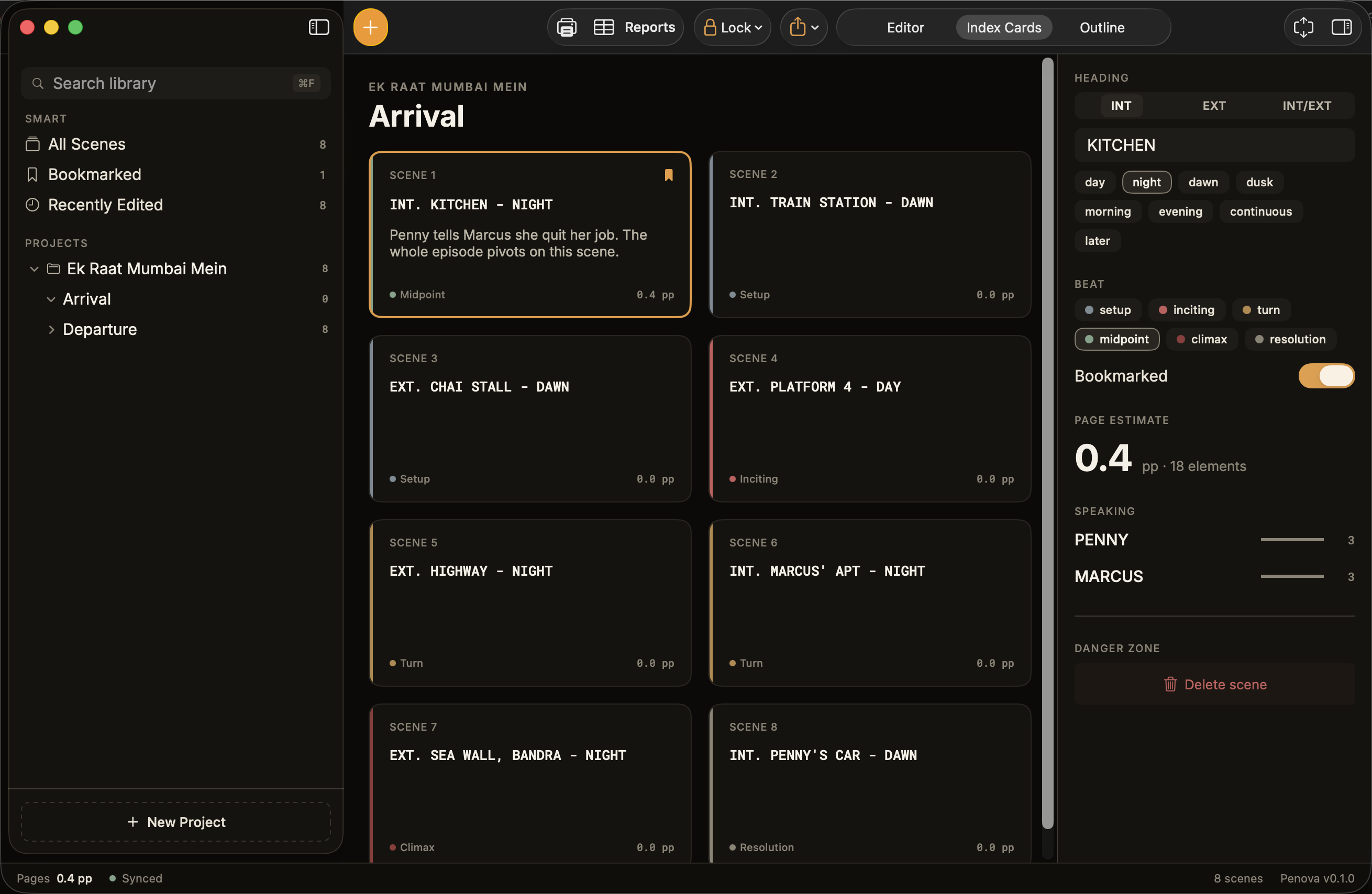Viewport: 1372px width, 894px height.
Task: Click the Recently Edited clock icon
Action: 32,205
